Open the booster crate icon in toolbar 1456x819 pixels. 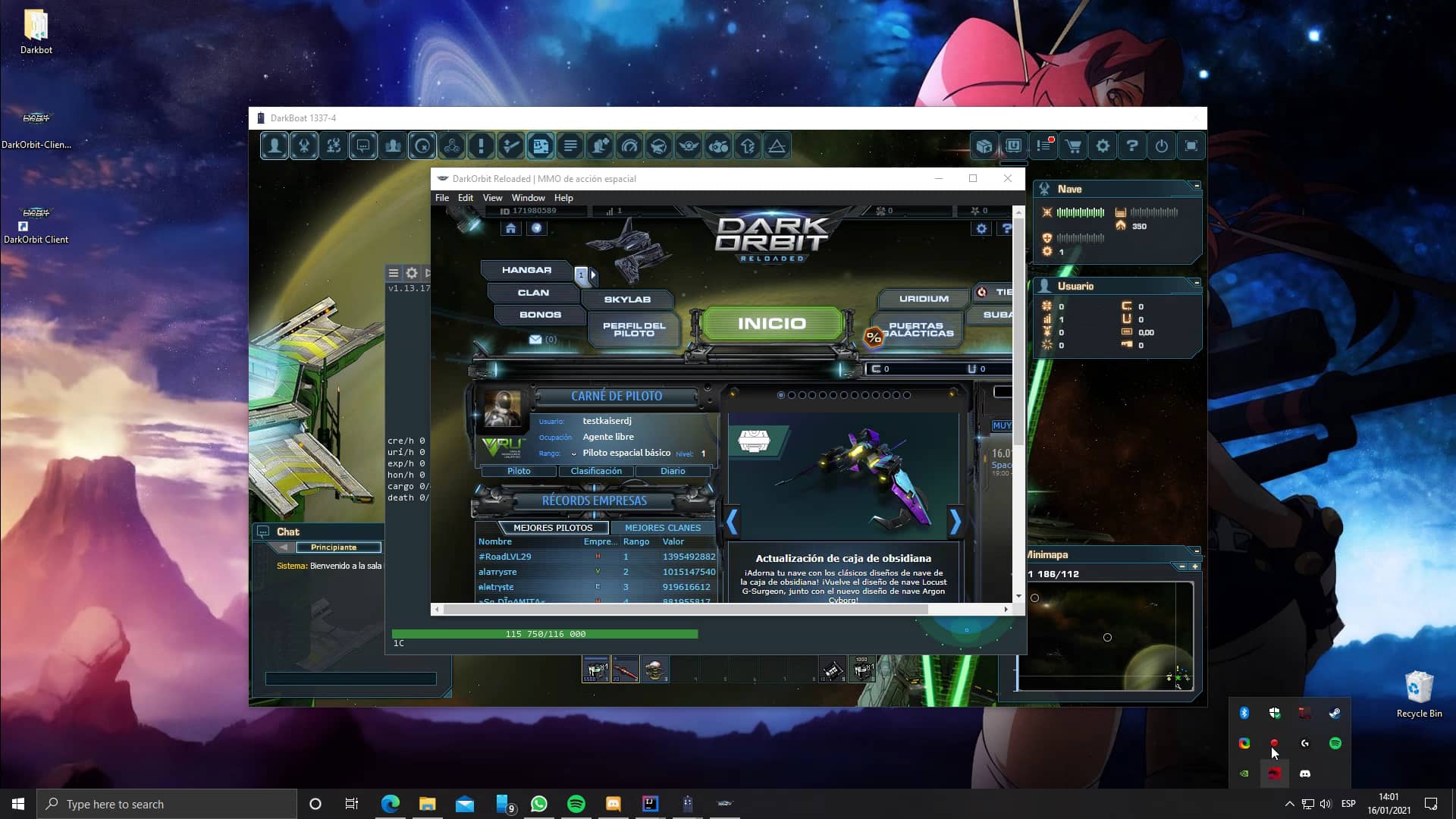point(984,146)
